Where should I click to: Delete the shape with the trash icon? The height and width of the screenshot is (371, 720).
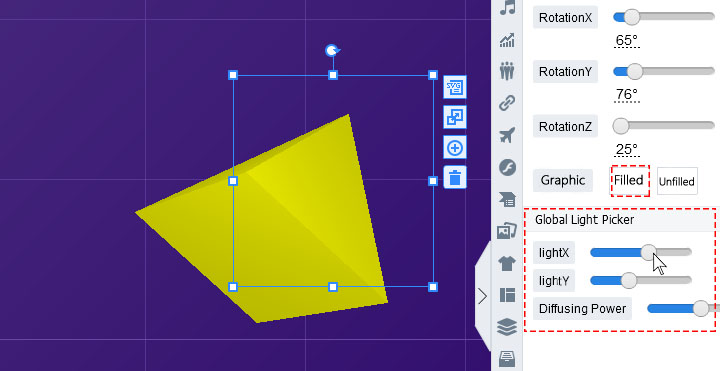click(x=455, y=177)
